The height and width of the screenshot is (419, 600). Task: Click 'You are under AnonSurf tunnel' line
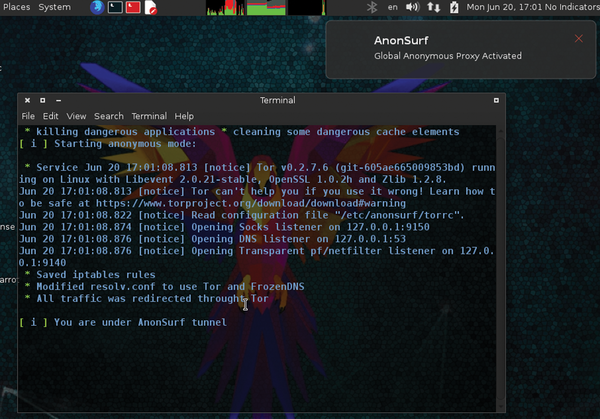(x=123, y=322)
